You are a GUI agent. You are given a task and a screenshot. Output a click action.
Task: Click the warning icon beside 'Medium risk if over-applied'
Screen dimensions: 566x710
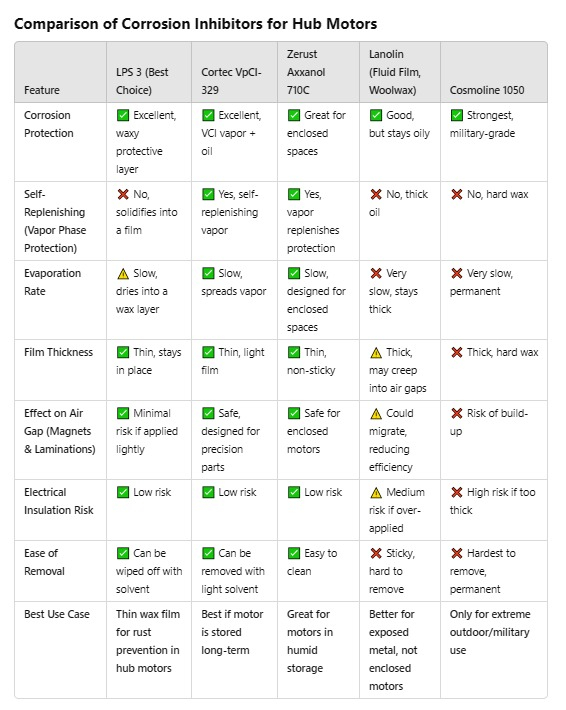(x=376, y=492)
